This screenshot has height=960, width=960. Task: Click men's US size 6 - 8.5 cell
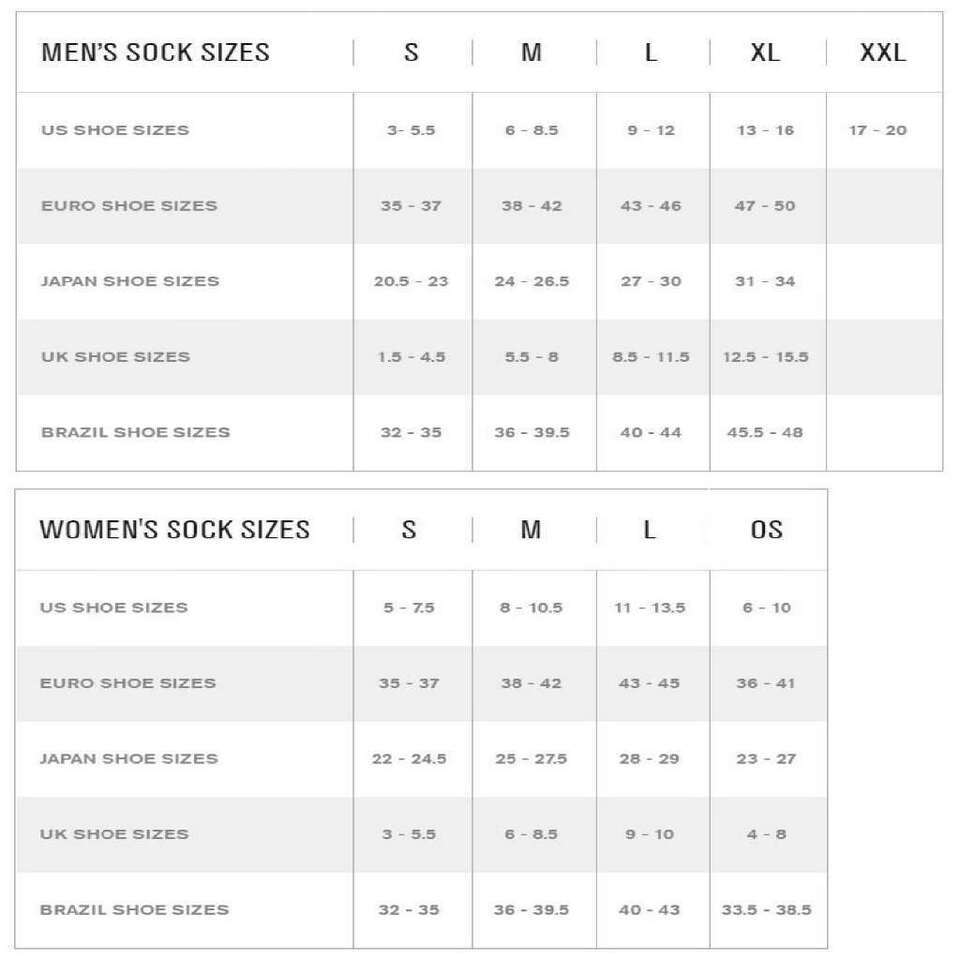coord(531,130)
